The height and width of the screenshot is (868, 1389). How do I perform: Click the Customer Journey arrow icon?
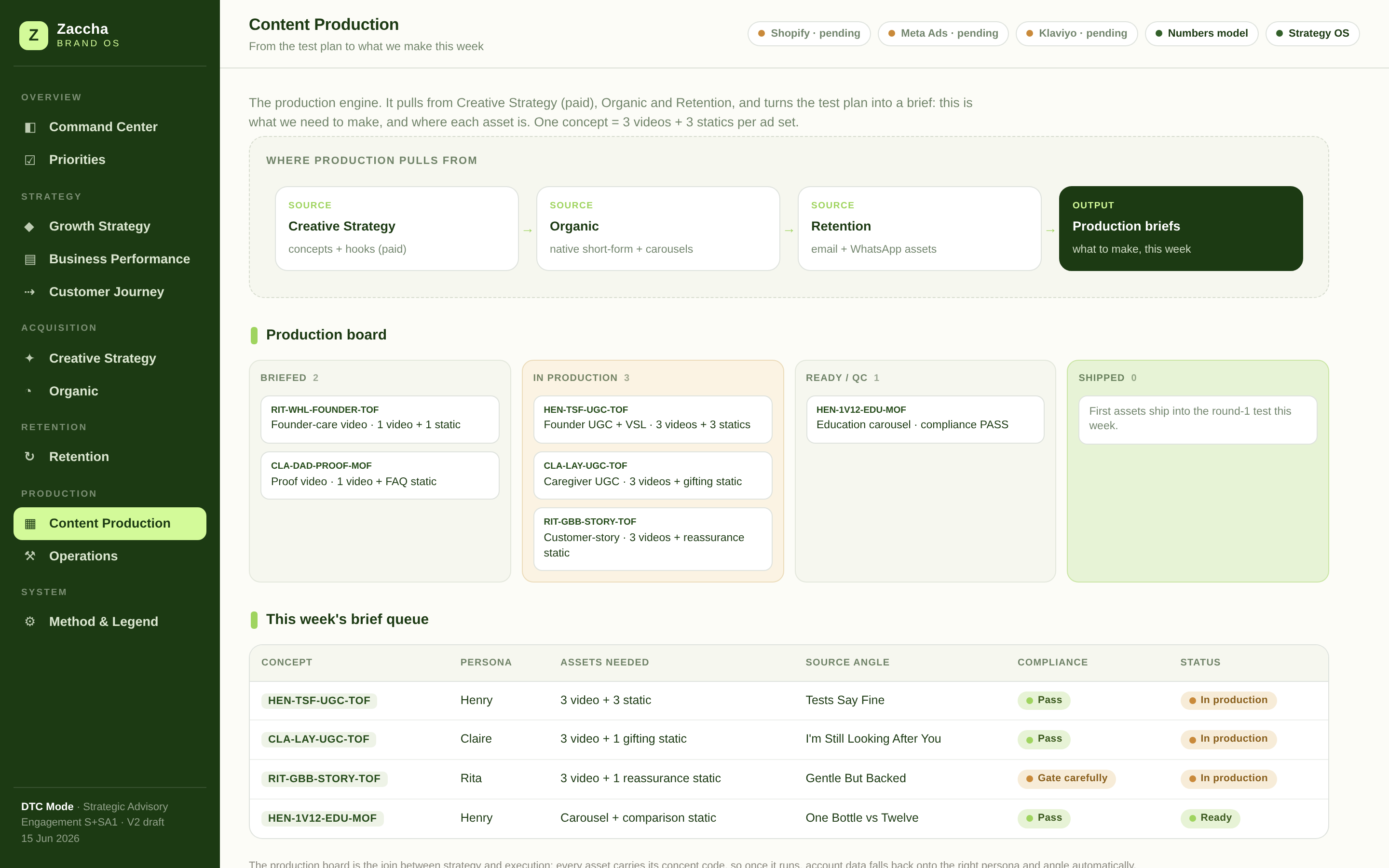tap(30, 292)
